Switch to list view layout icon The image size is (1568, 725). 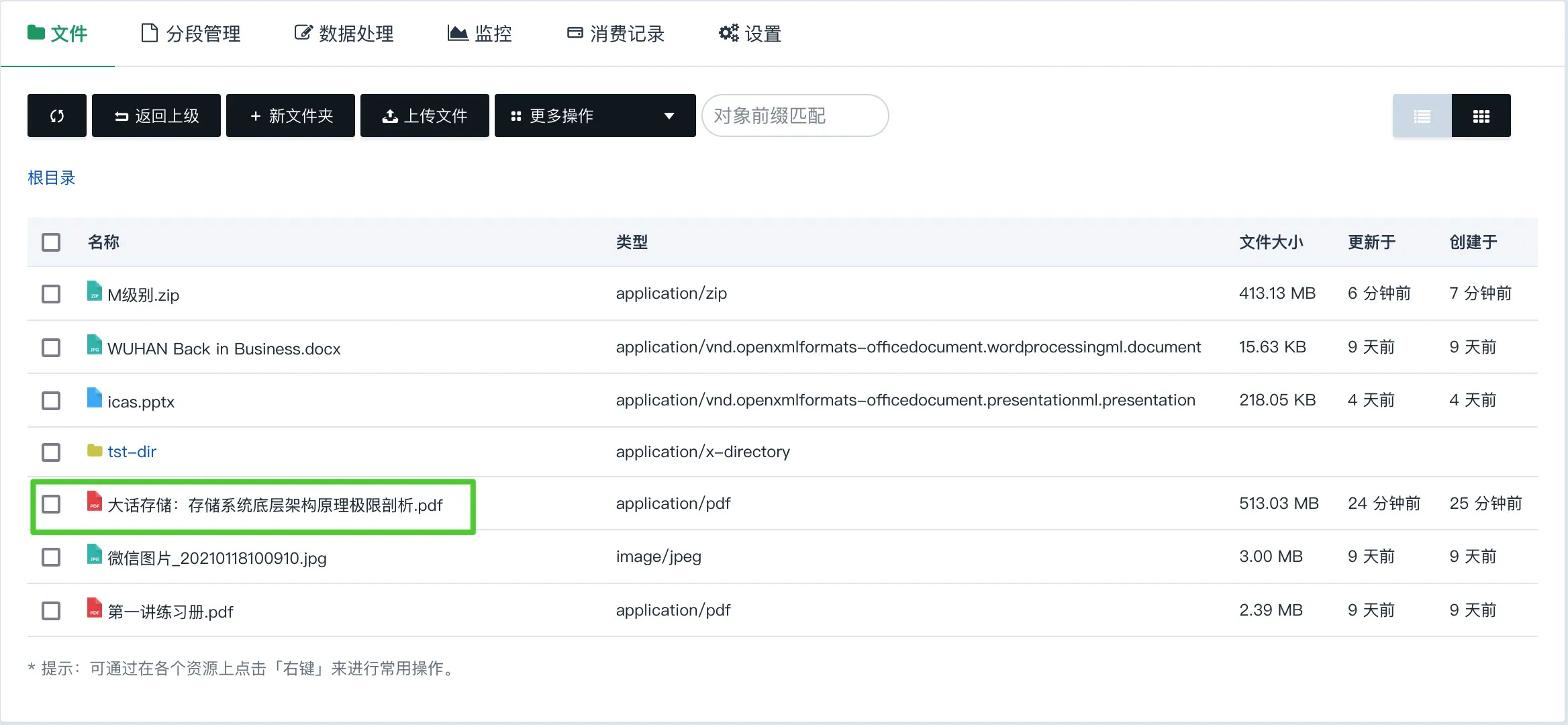(1422, 115)
